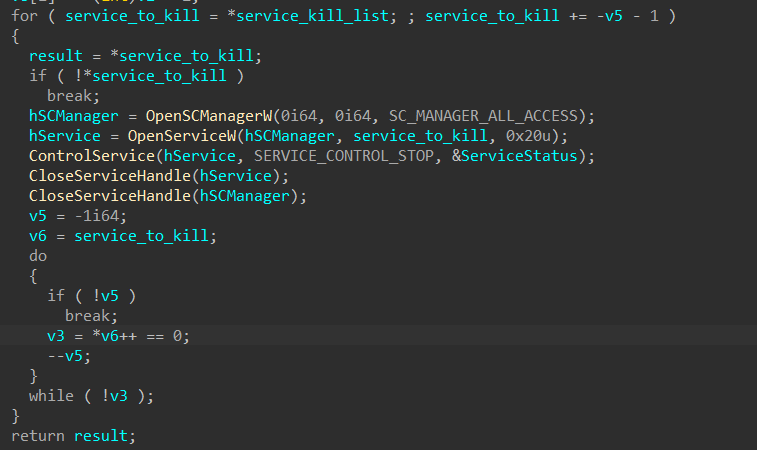This screenshot has height=450, width=757.
Task: Click the 'break;' below 'if ( !v5 )'
Action: 91,316
